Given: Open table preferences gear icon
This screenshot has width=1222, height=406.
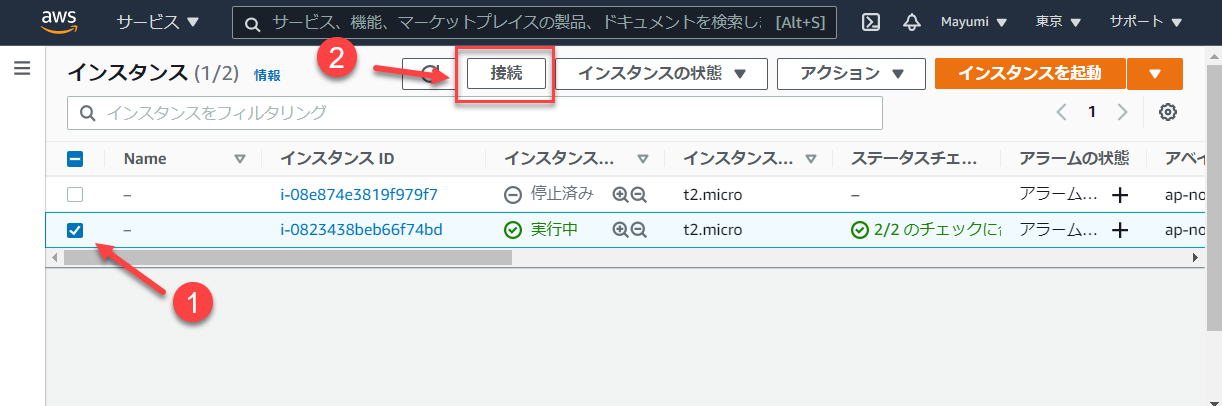Looking at the screenshot, I should coord(1167,112).
